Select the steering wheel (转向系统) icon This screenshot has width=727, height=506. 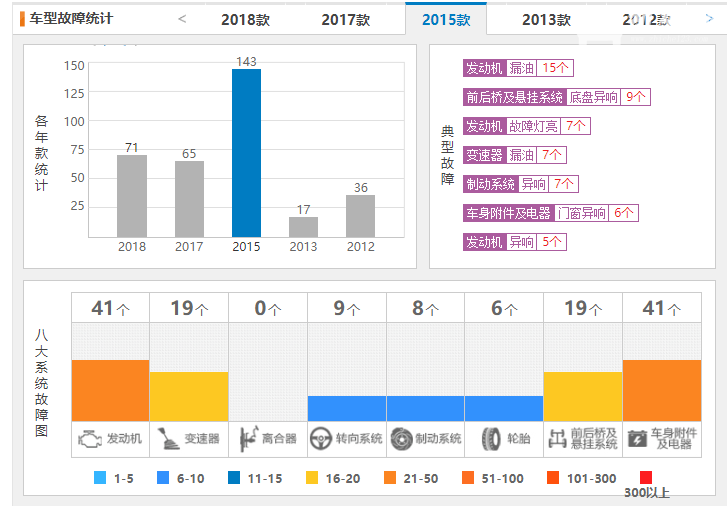pos(320,439)
